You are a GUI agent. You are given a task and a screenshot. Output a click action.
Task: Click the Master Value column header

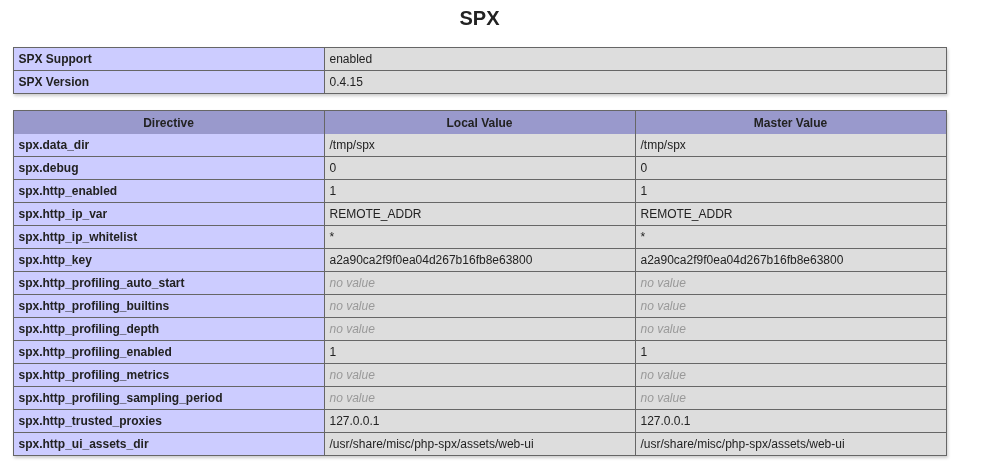coord(790,123)
